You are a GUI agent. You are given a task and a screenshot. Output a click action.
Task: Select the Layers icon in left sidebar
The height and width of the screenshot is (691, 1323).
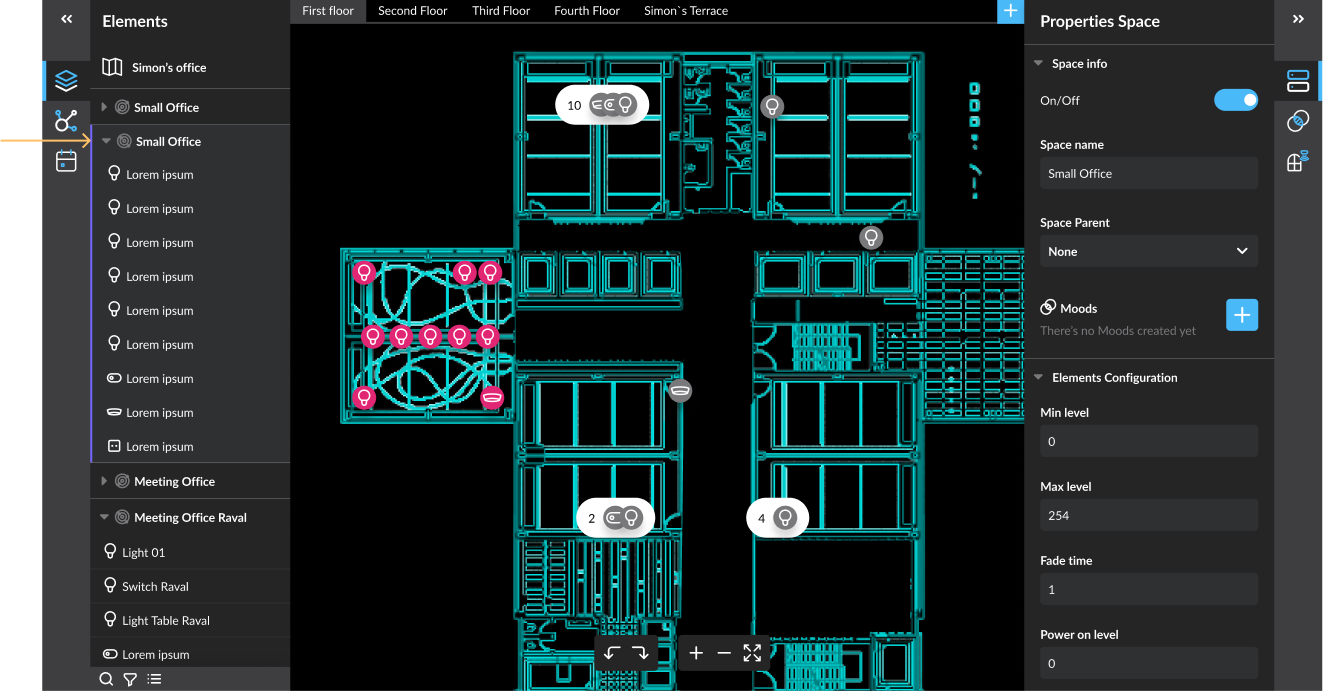[66, 81]
